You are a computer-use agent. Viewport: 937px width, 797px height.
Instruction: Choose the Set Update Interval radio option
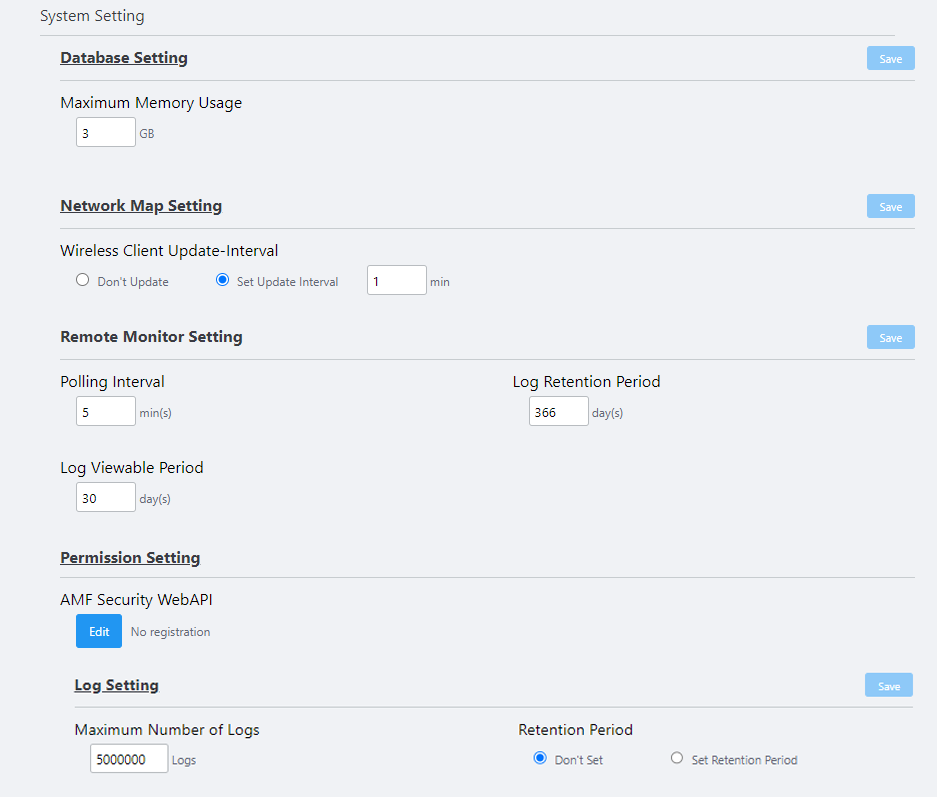pyautogui.click(x=223, y=281)
